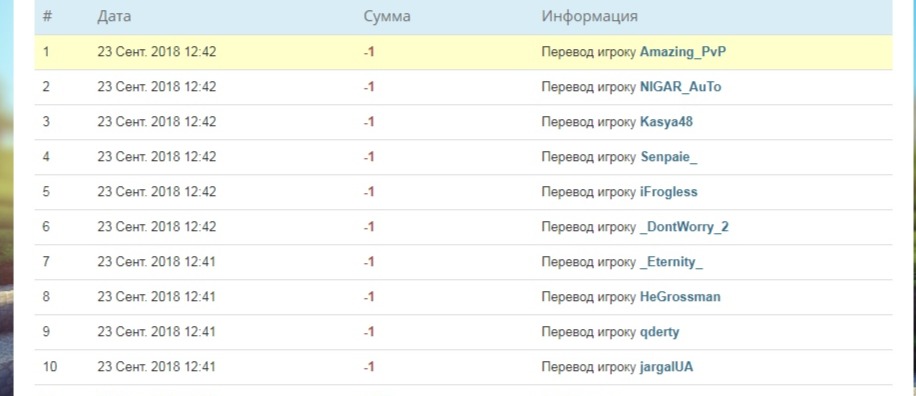Open player link _Eternity_
Screen dimensions: 916x396
[671, 262]
